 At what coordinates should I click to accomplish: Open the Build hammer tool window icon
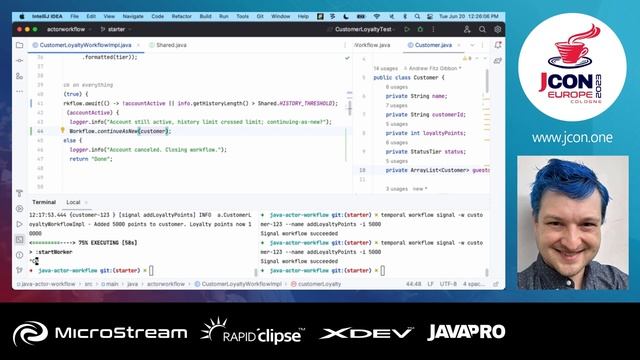pyautogui.click(x=19, y=193)
